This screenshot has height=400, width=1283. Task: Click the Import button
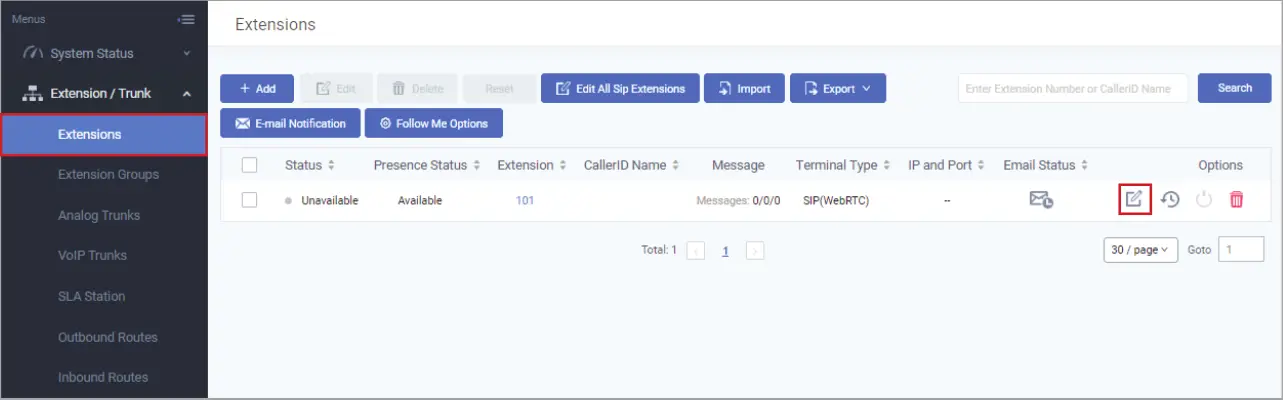(744, 88)
